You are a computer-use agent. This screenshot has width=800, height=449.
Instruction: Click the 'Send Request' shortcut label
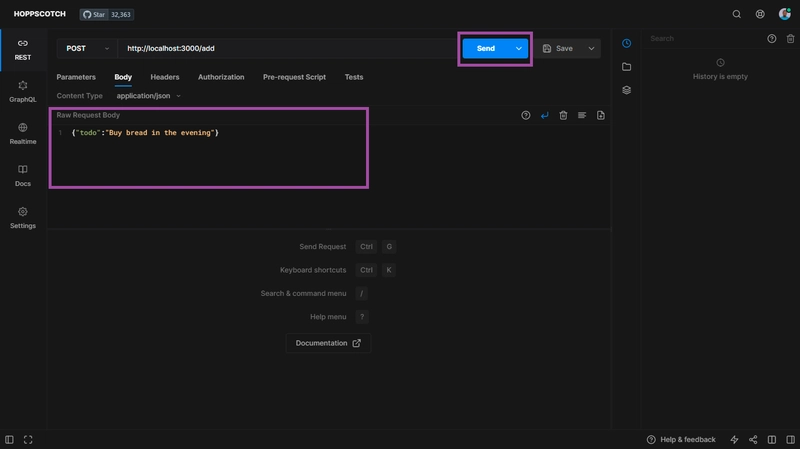[x=322, y=247]
